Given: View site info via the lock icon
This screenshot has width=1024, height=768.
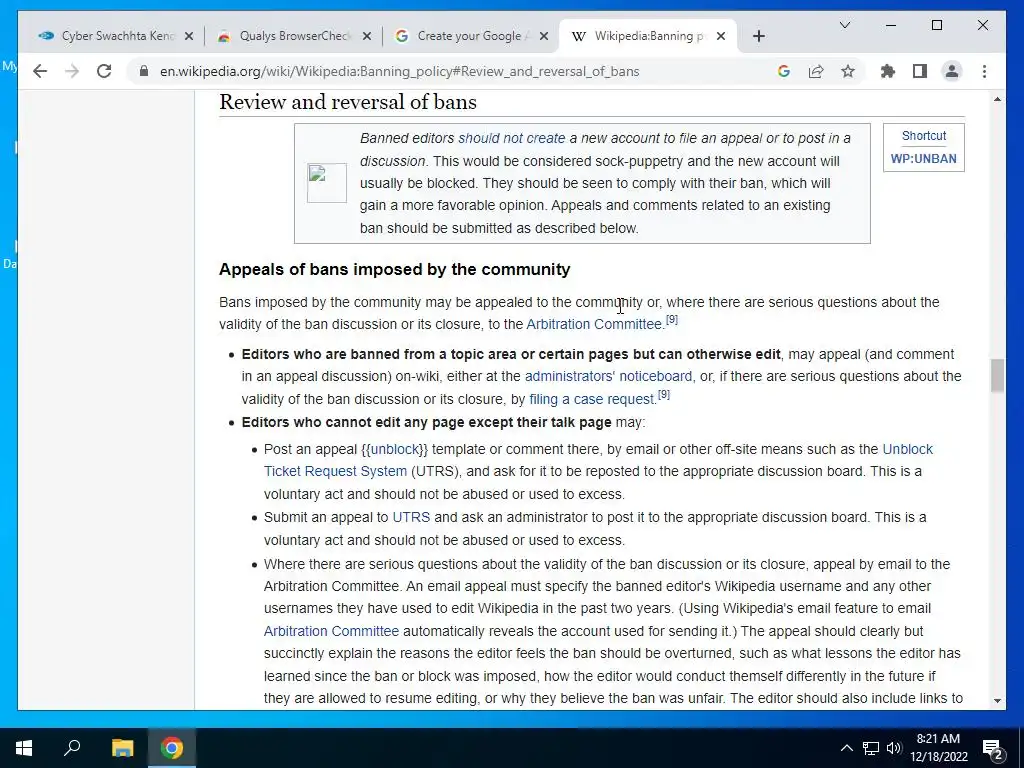Looking at the screenshot, I should pos(144,71).
